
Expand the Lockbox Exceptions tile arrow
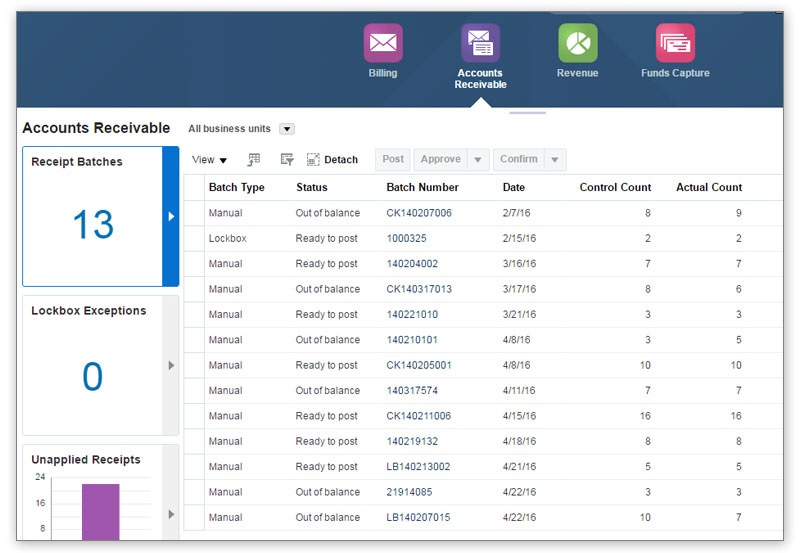pyautogui.click(x=171, y=366)
